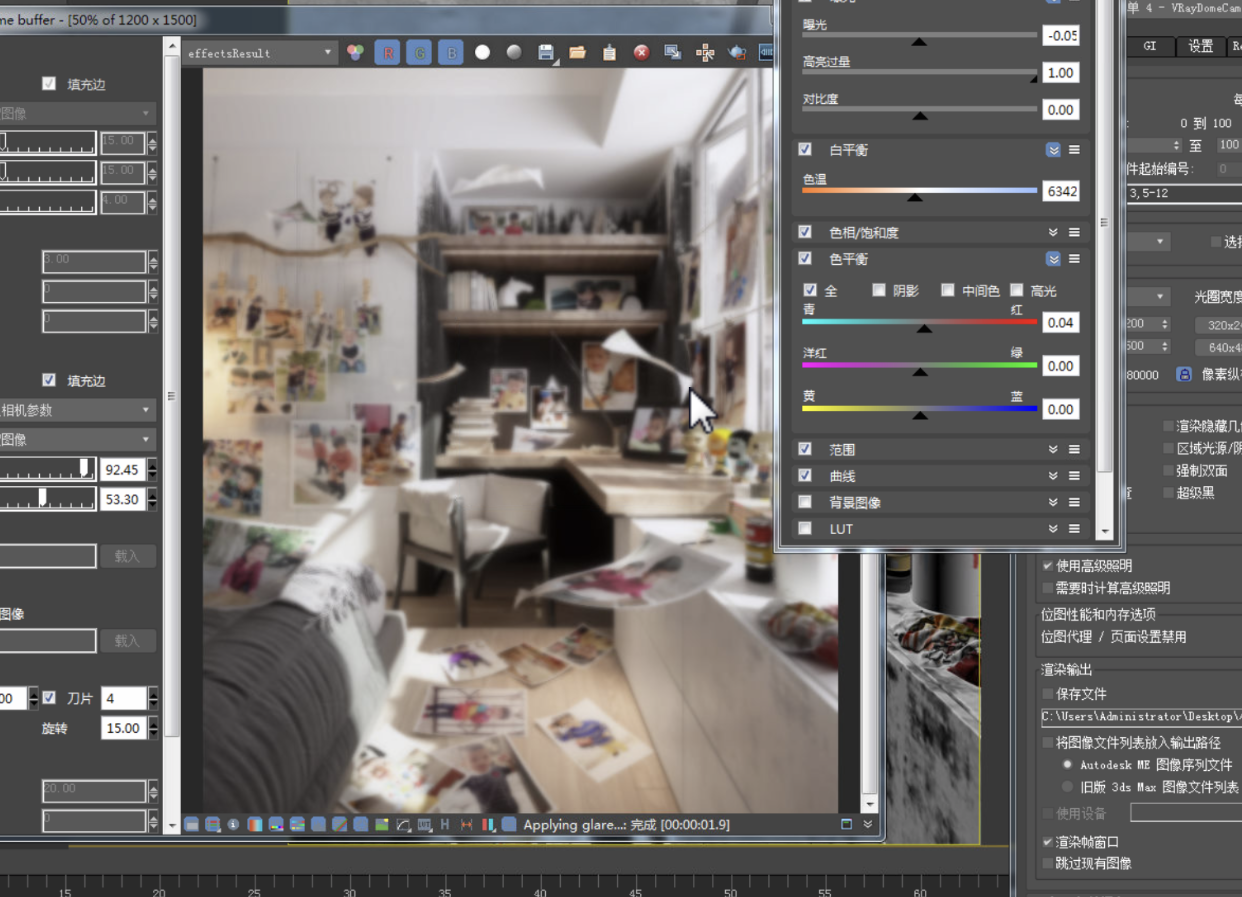Click the 曝光 value input field
This screenshot has width=1242, height=897.
[1060, 35]
